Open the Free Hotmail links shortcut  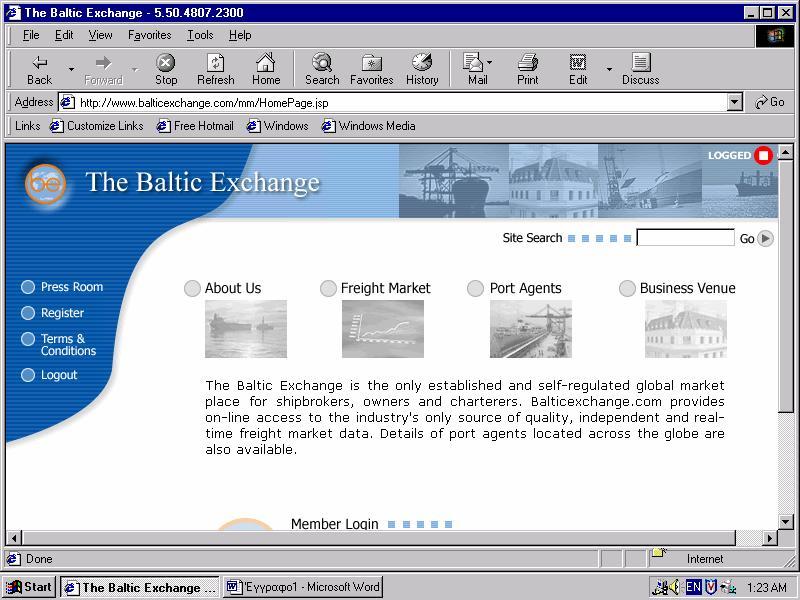tap(195, 126)
